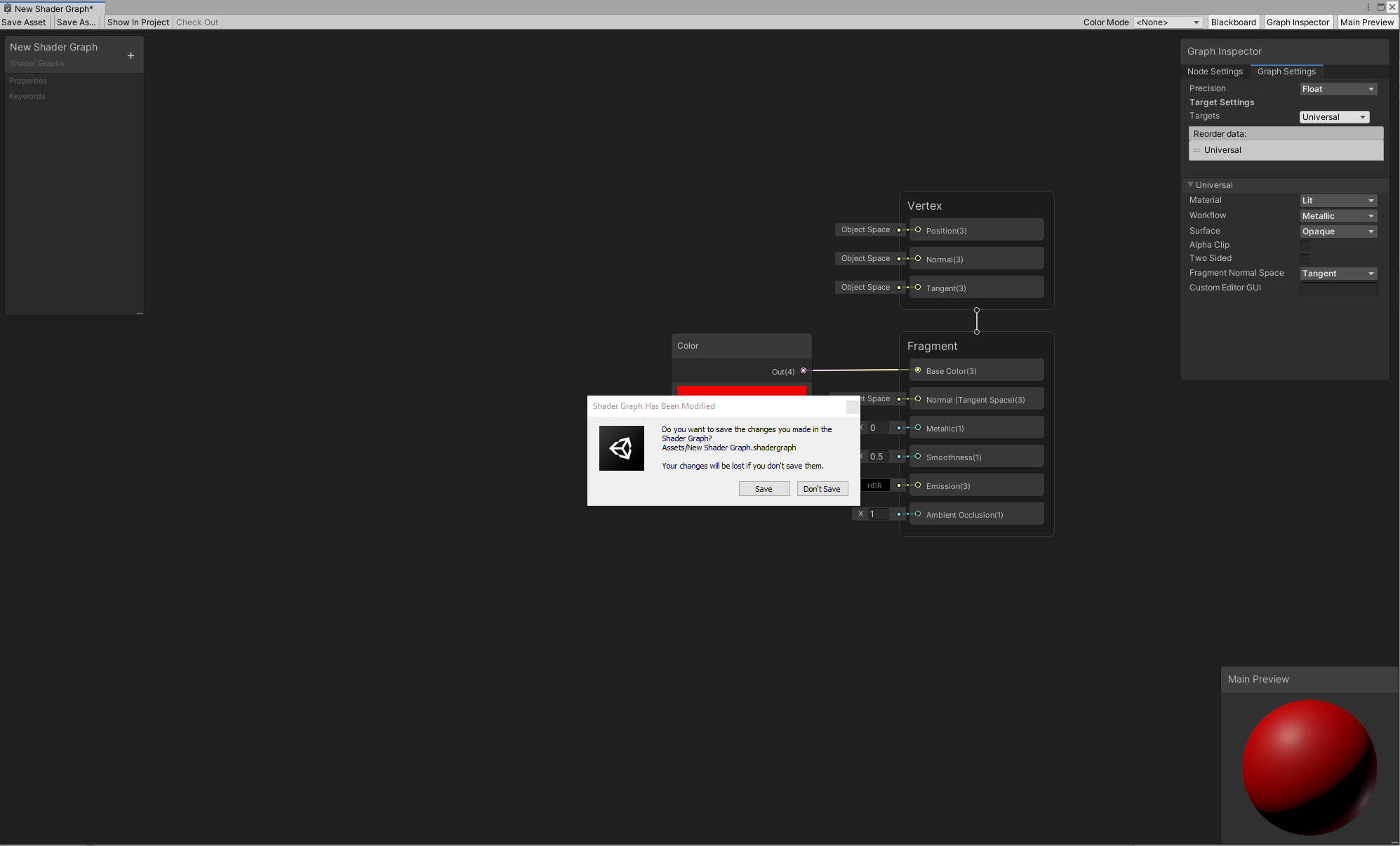Click the drag handle beside Universal

(x=1196, y=150)
